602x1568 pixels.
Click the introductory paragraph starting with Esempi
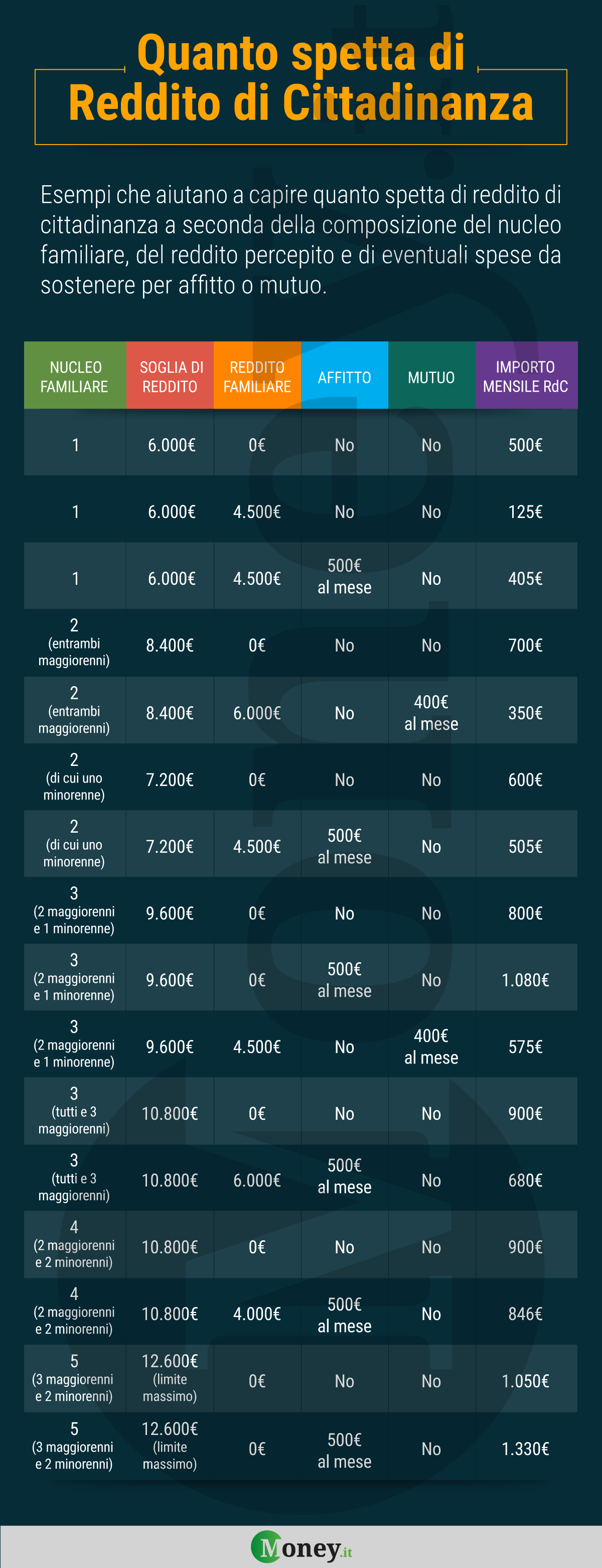301,240
